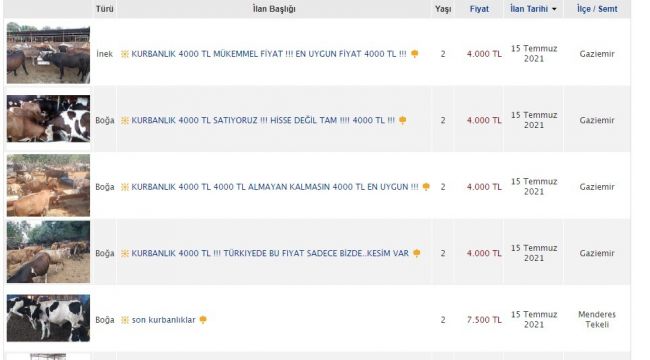Open first cattle pen photo thumbnail
The width and height of the screenshot is (650, 360).
point(48,53)
